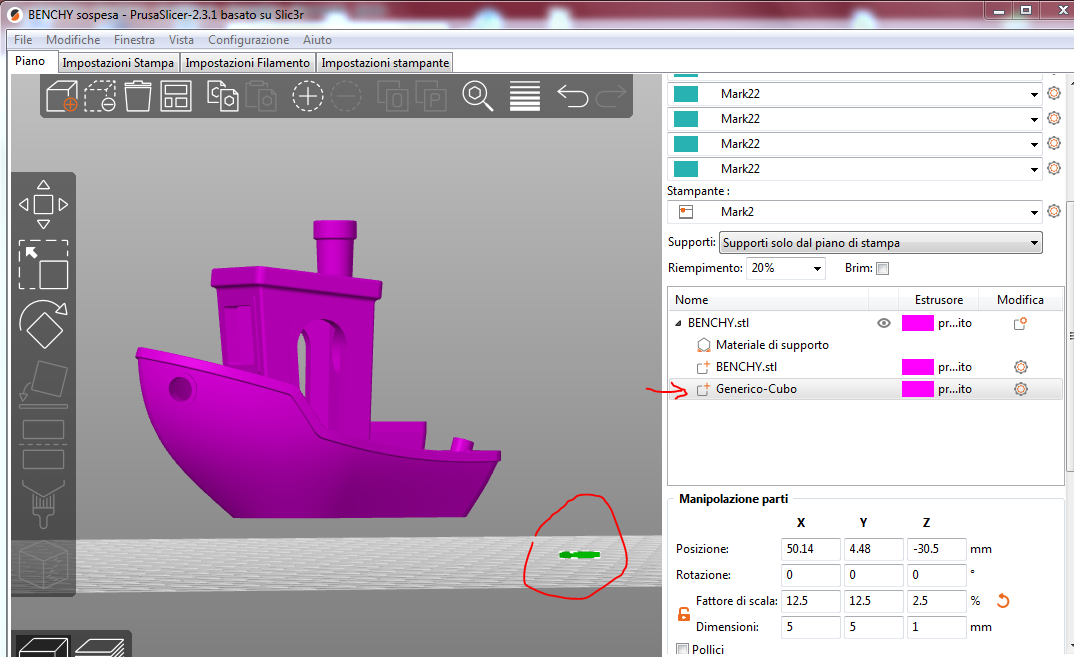1074x657 pixels.
Task: Reset scale with the orange arrow
Action: pyautogui.click(x=1003, y=601)
